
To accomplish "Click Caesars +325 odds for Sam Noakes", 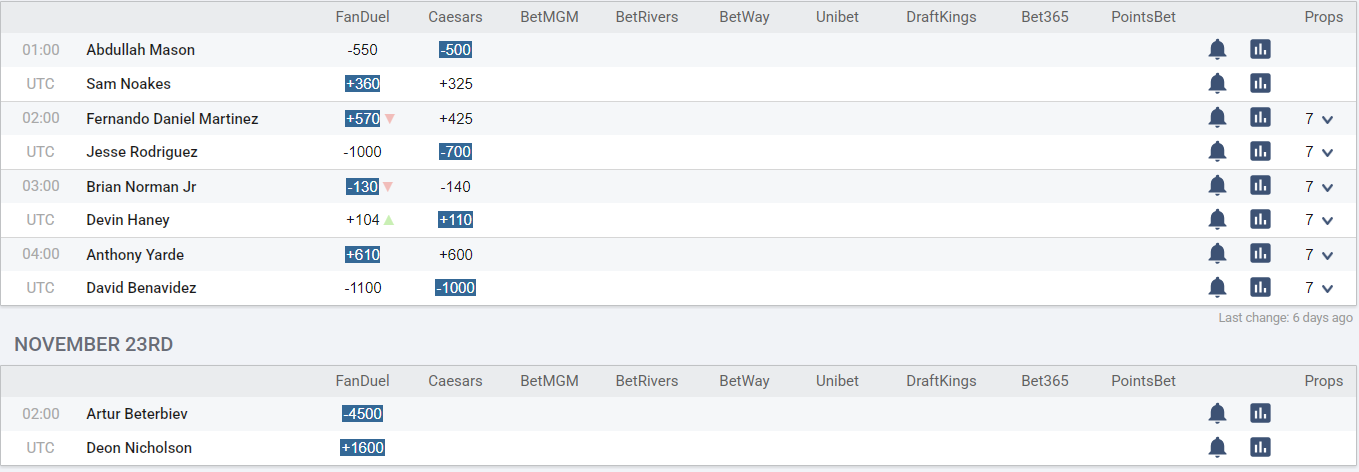I will (x=456, y=84).
